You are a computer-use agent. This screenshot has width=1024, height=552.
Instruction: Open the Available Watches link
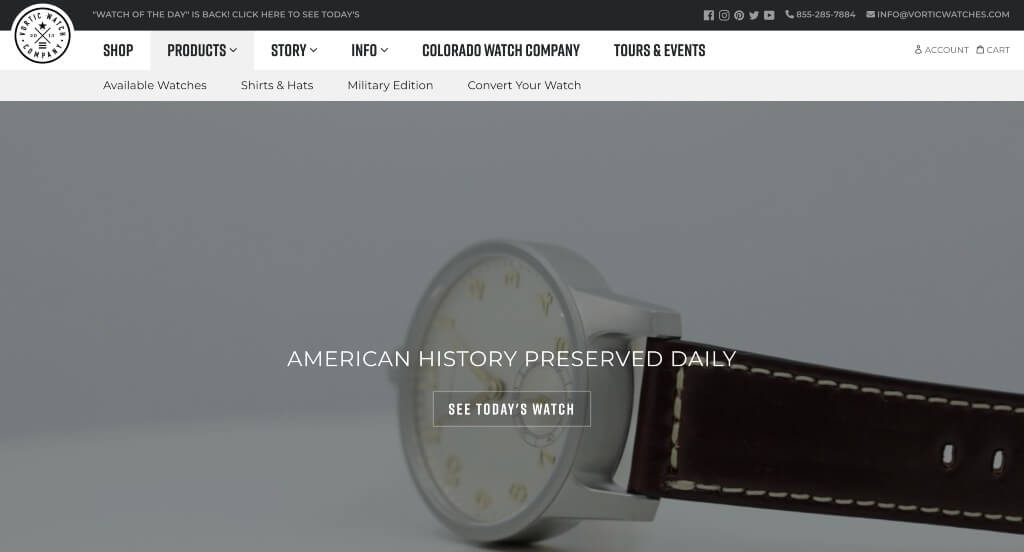[x=155, y=86]
